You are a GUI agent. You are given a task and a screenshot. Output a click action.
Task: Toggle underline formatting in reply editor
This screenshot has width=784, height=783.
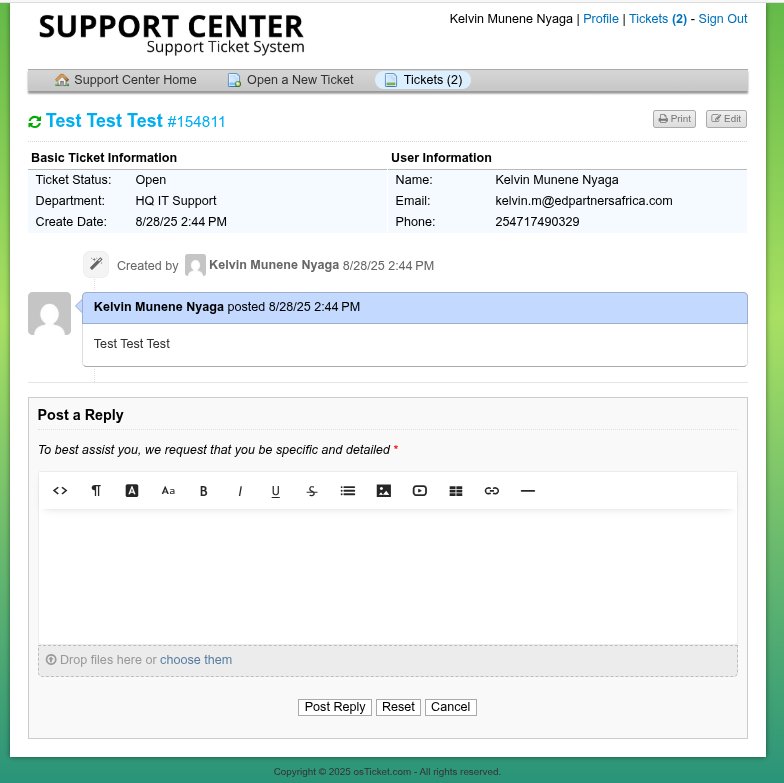coord(276,491)
